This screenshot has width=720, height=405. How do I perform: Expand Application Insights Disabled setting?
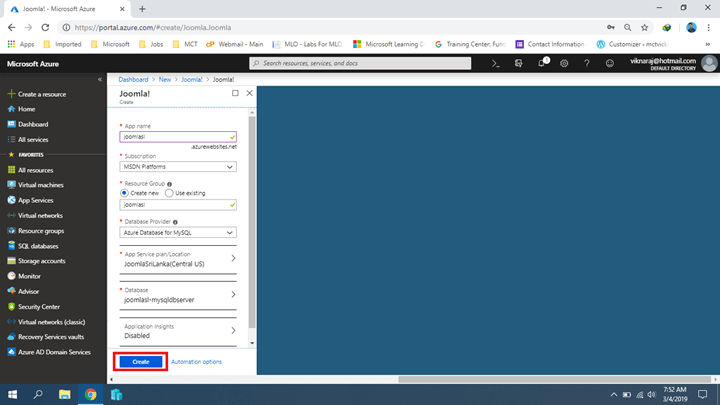coord(178,332)
